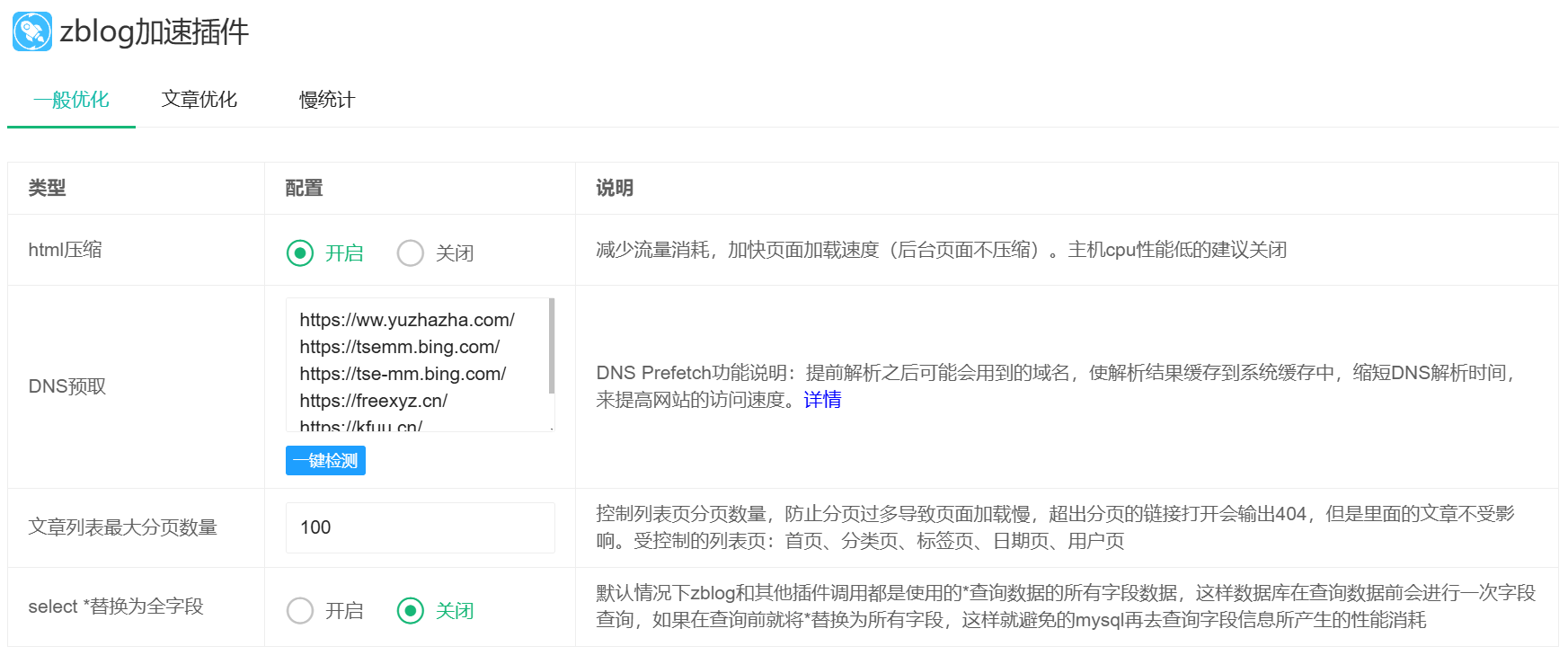
Task: Open the 详情 link in DNS description
Action: coord(822,400)
